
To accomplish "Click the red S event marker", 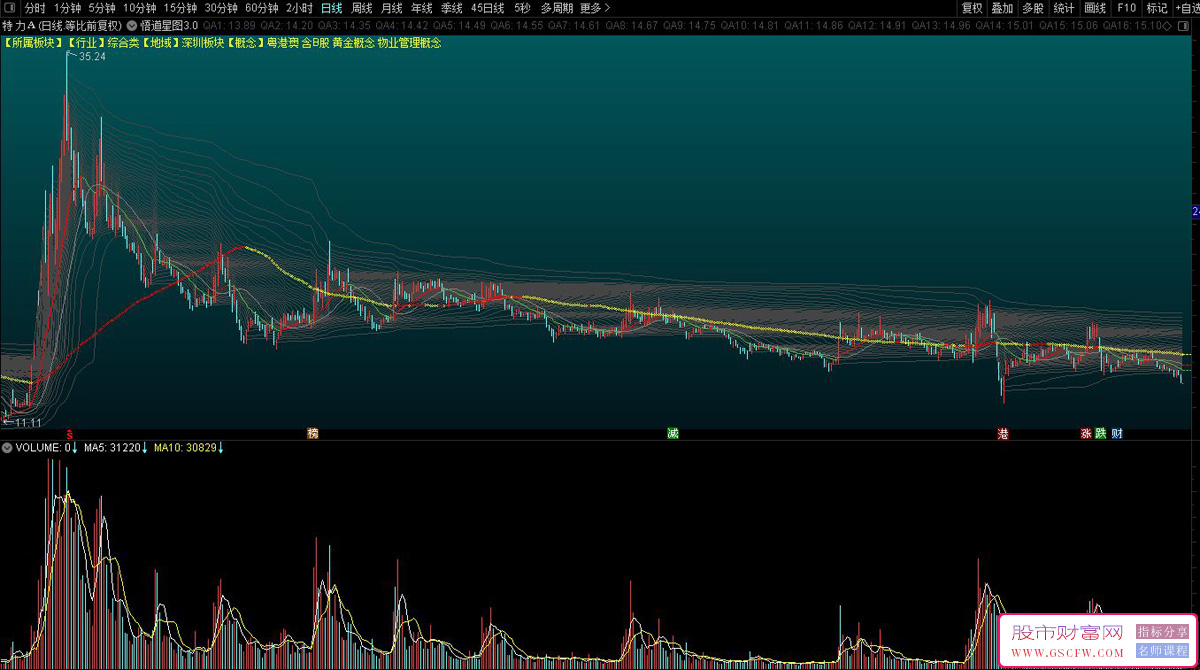I will tap(69, 434).
